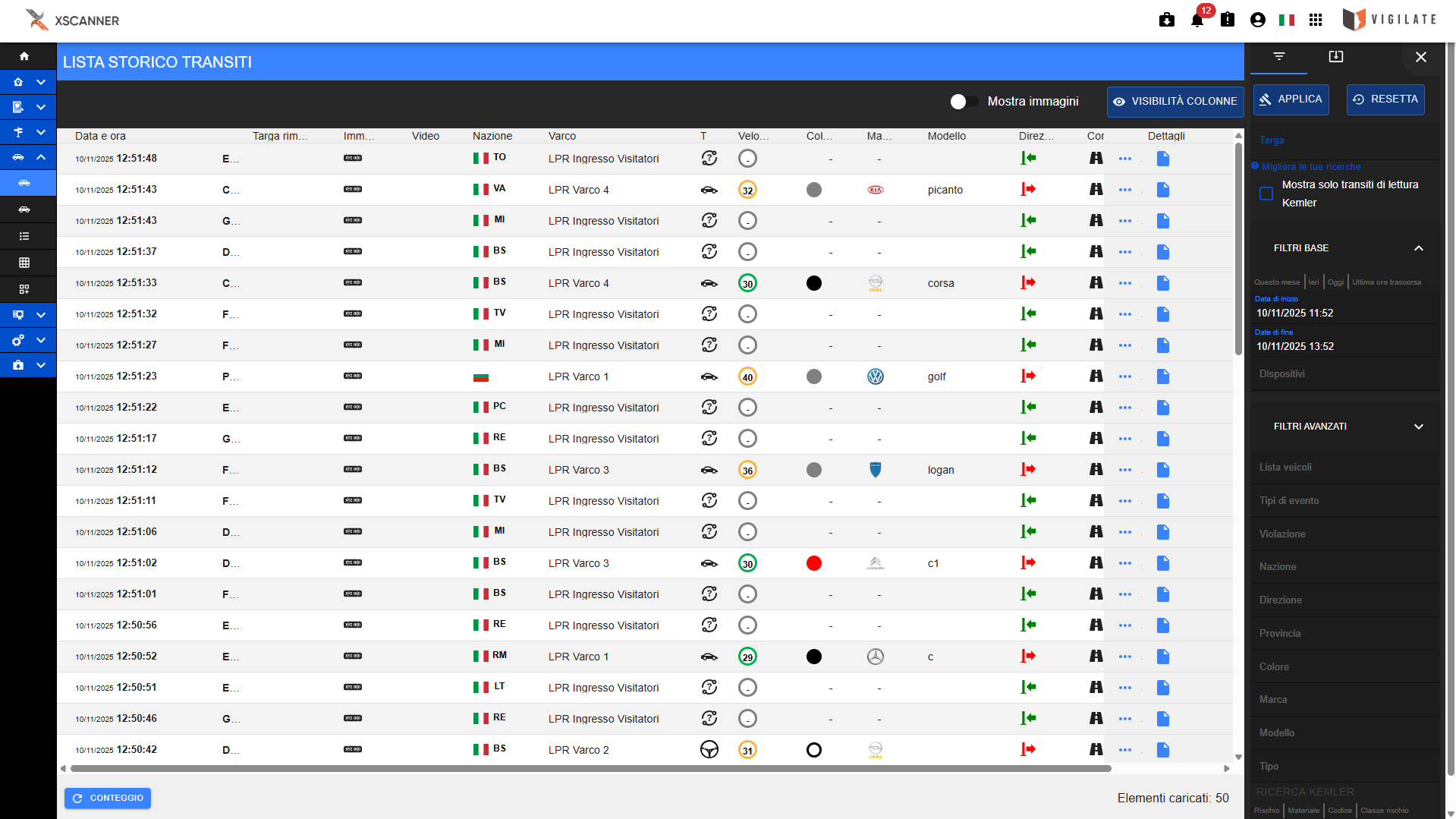Click the black color dot in corsa row
Image resolution: width=1456 pixels, height=819 pixels.
point(813,283)
